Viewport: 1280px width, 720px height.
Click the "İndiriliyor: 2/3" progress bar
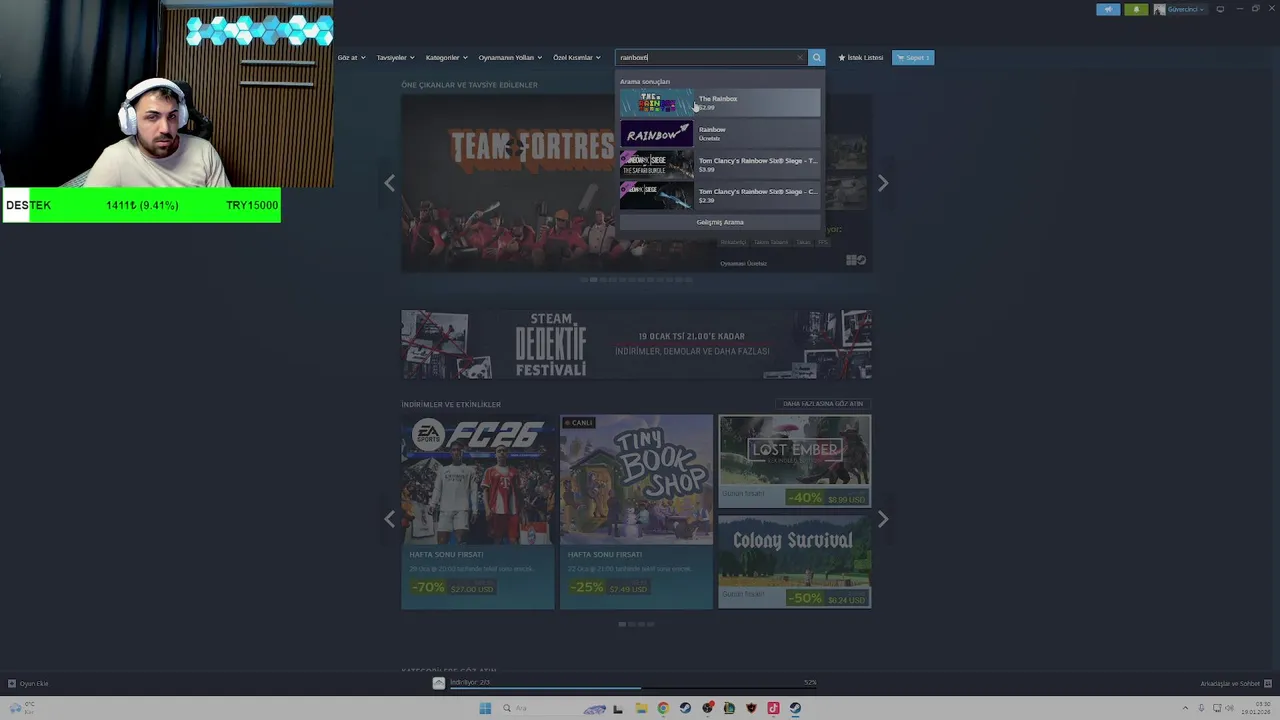click(632, 683)
